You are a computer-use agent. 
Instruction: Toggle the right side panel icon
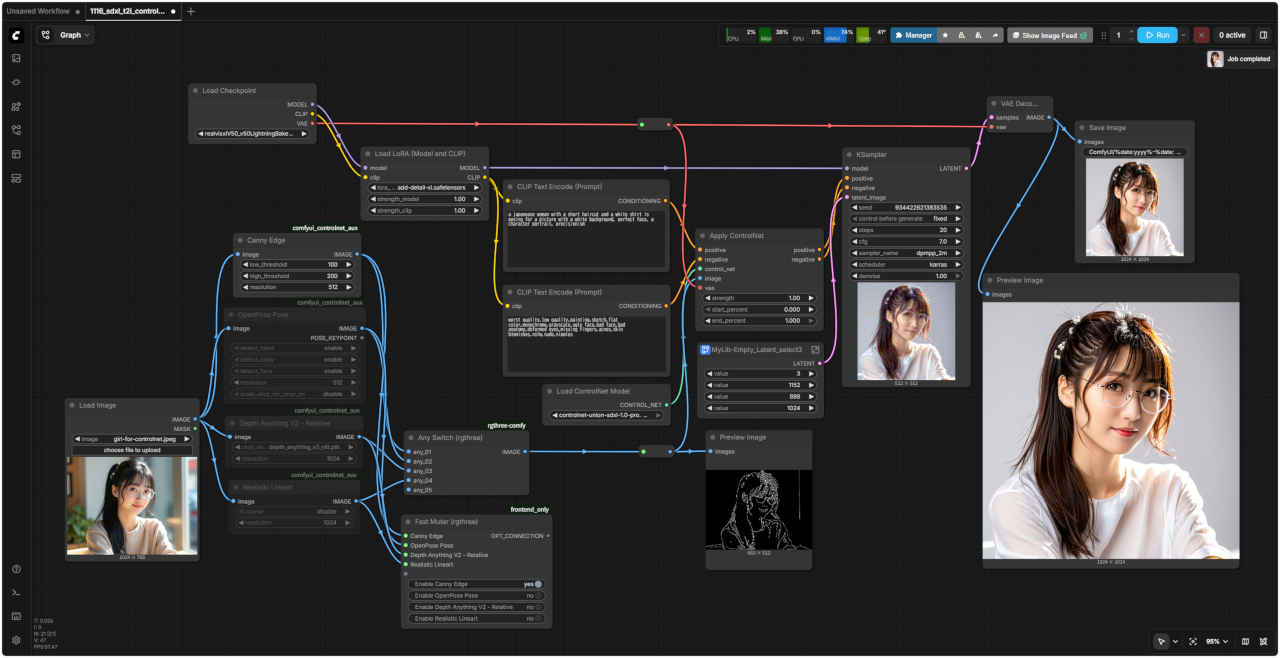pos(1263,35)
